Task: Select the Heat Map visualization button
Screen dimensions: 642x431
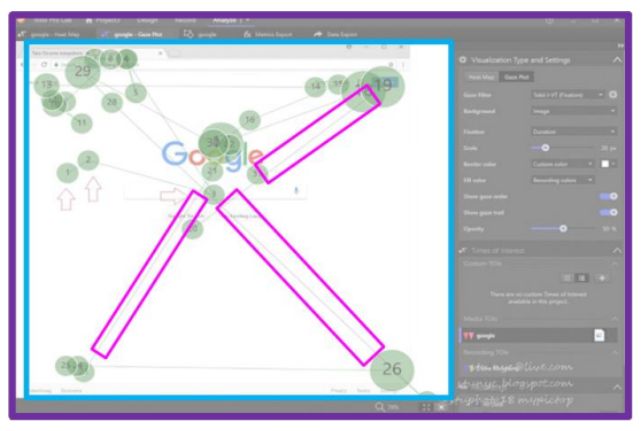Action: pyautogui.click(x=482, y=77)
